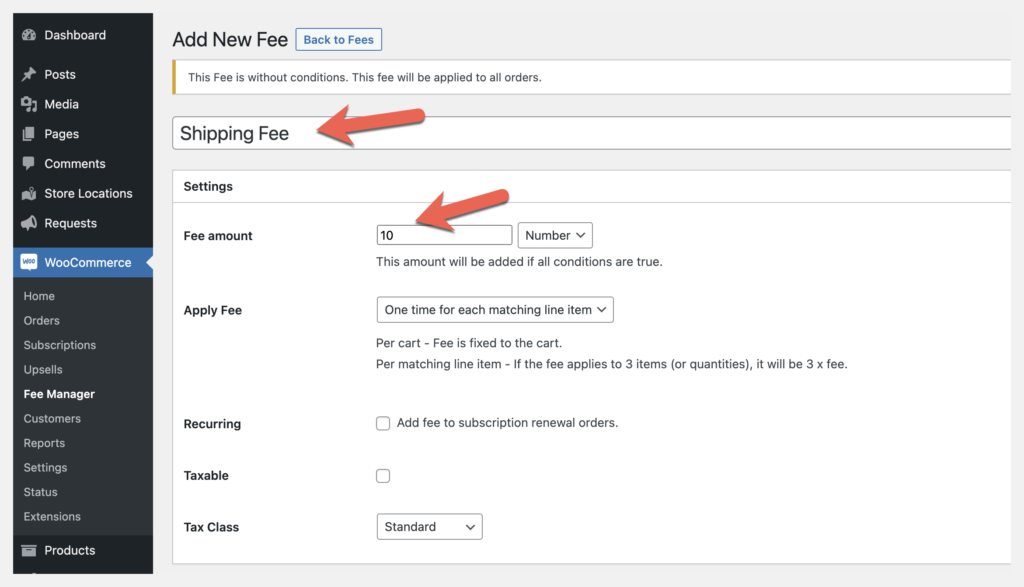This screenshot has width=1024, height=587.
Task: Open Requests via the megaphone icon
Action: pos(27,223)
